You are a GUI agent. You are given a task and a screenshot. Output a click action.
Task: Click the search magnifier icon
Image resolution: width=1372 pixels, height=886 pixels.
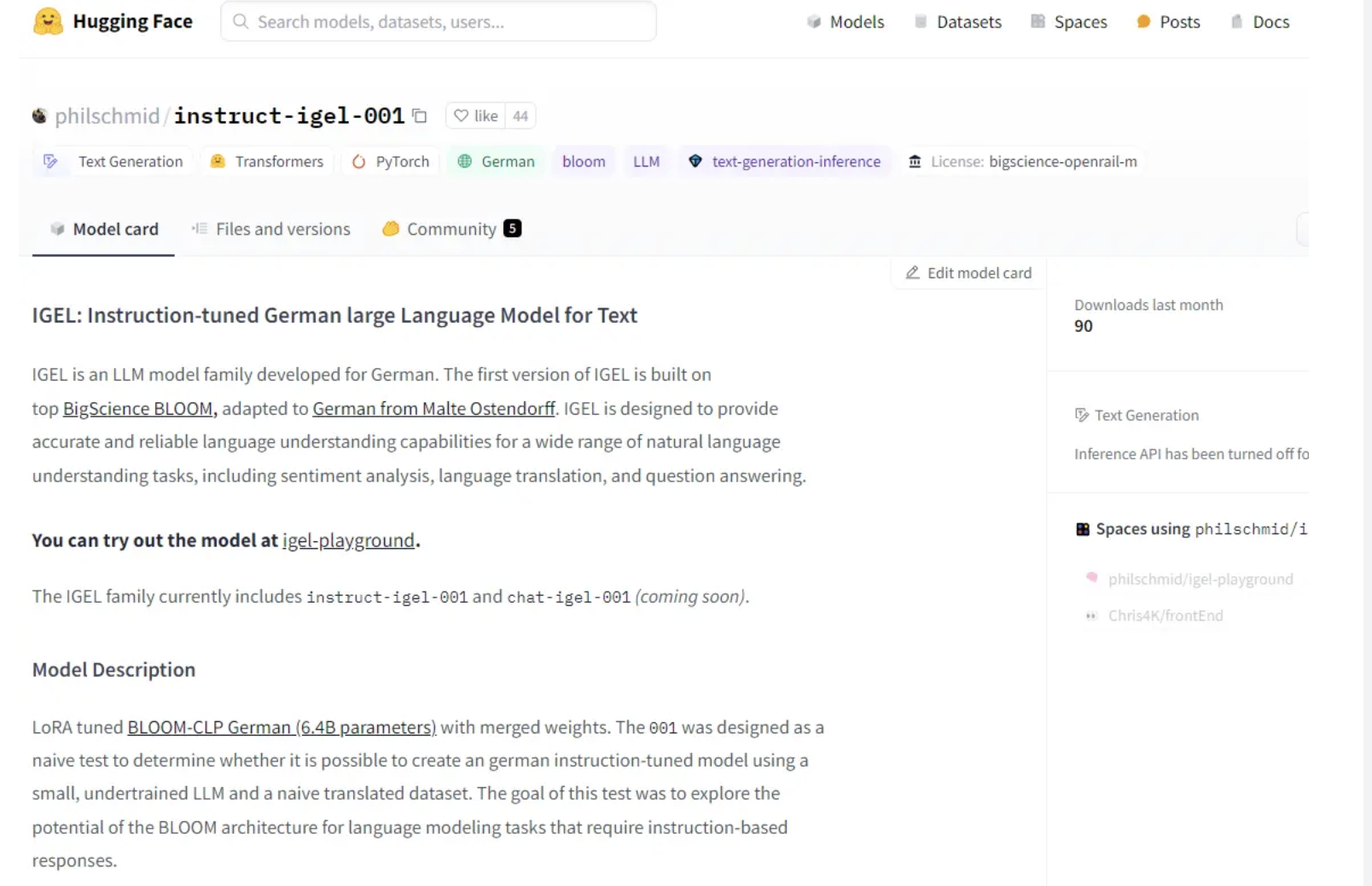click(x=241, y=21)
